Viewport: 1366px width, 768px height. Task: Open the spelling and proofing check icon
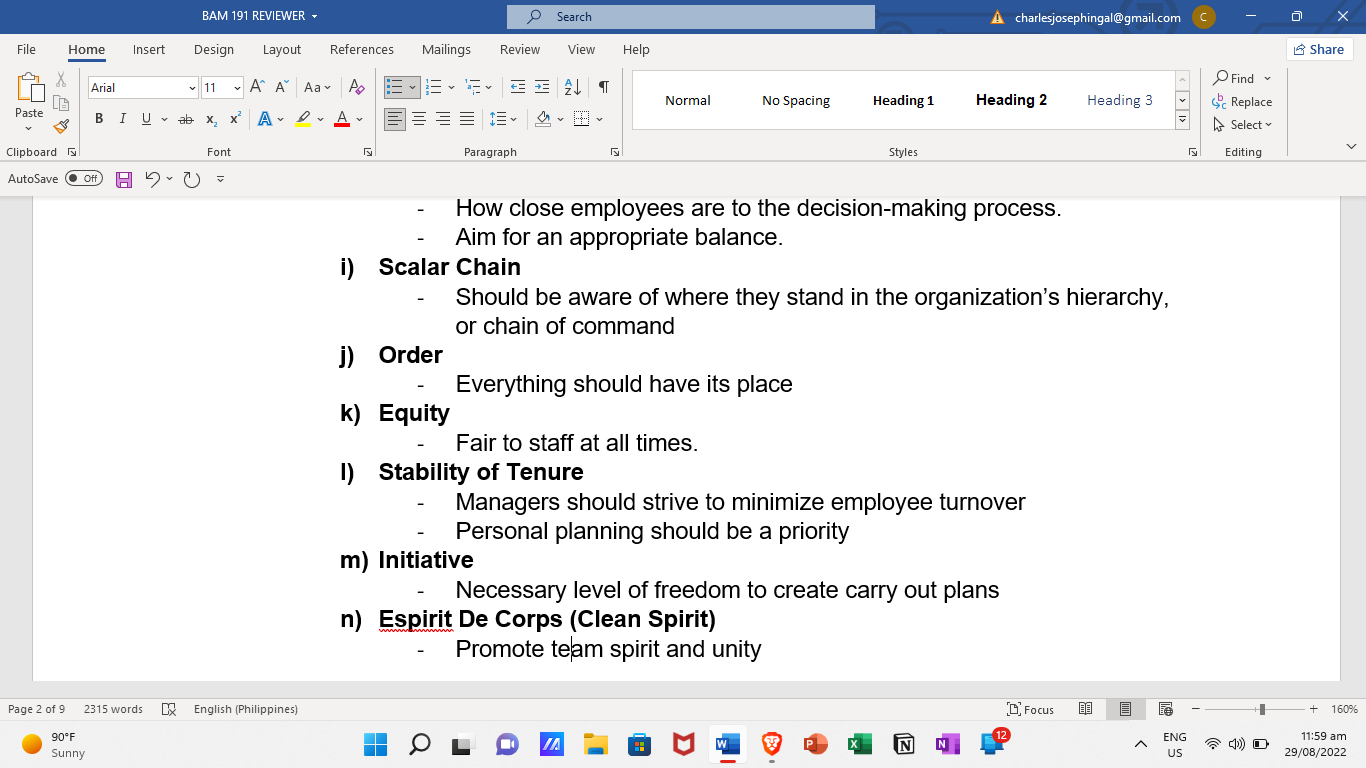click(x=169, y=709)
